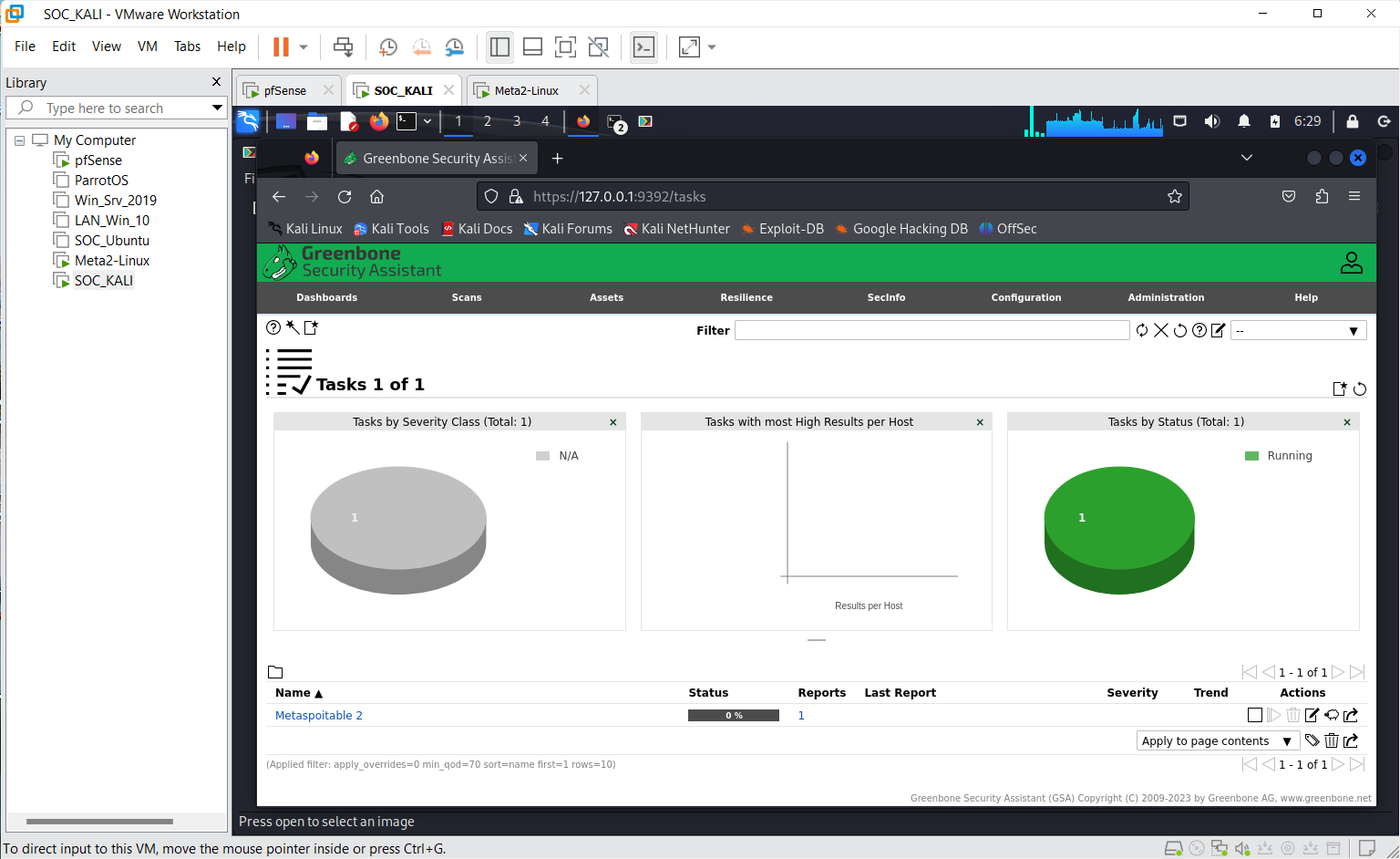Open VMware library search dropdown arrow
The height and width of the screenshot is (859, 1400).
217,108
